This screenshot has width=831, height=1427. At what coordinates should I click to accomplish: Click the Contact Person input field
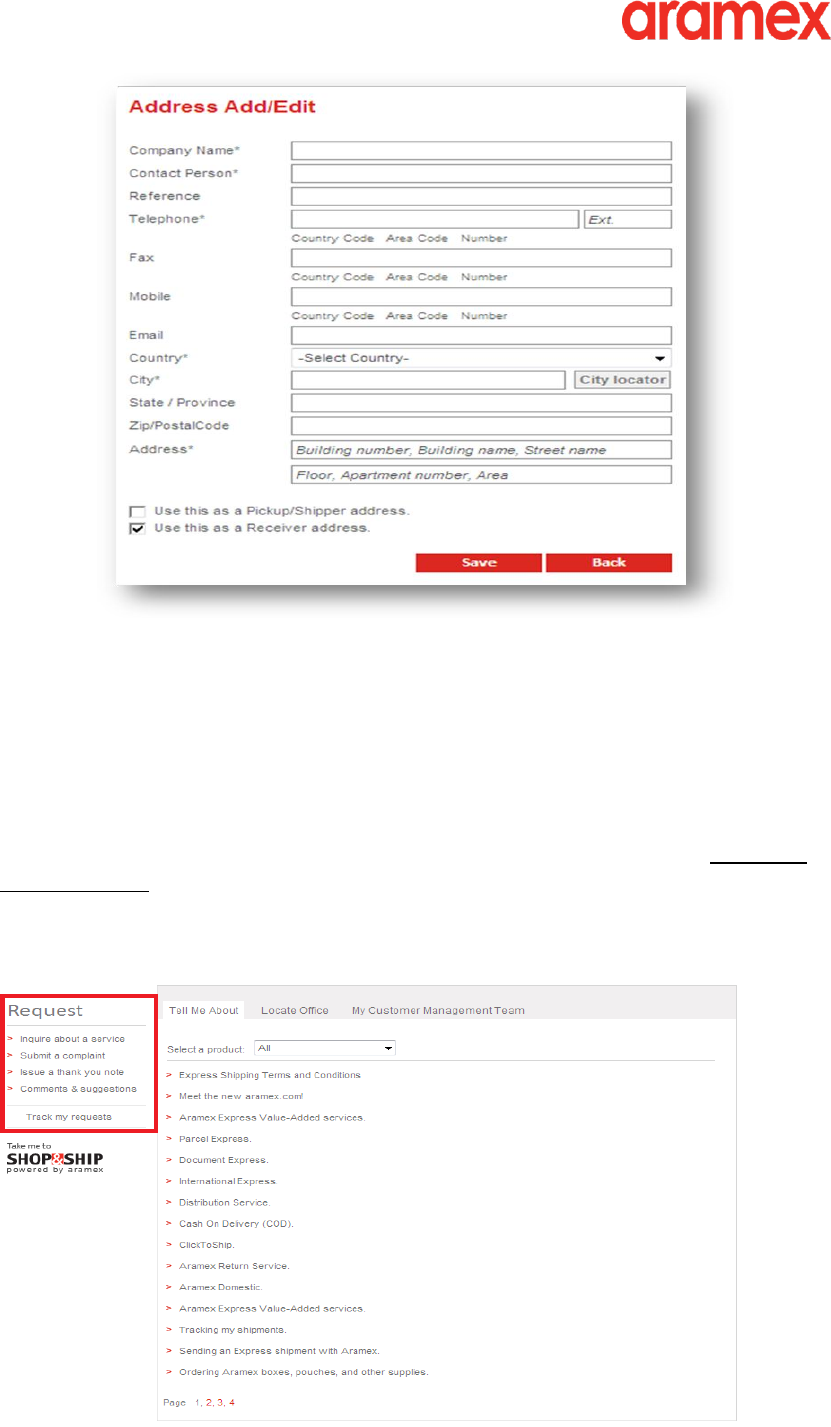click(481, 174)
